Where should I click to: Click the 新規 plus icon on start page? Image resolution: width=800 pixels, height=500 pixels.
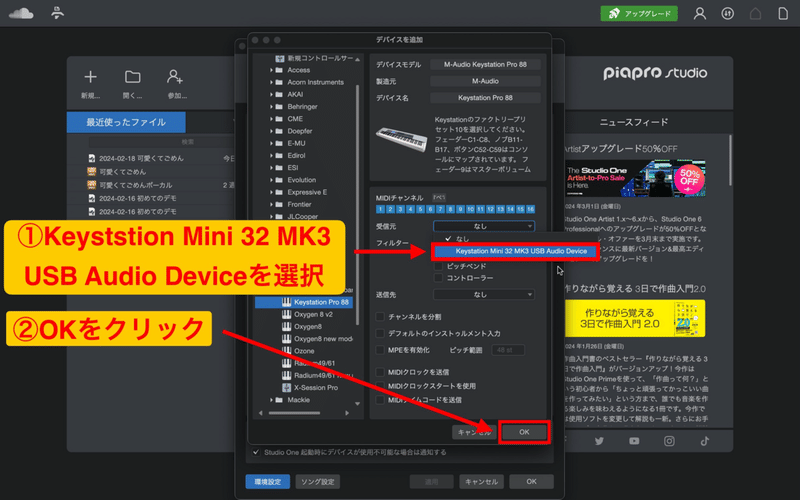(x=90, y=77)
